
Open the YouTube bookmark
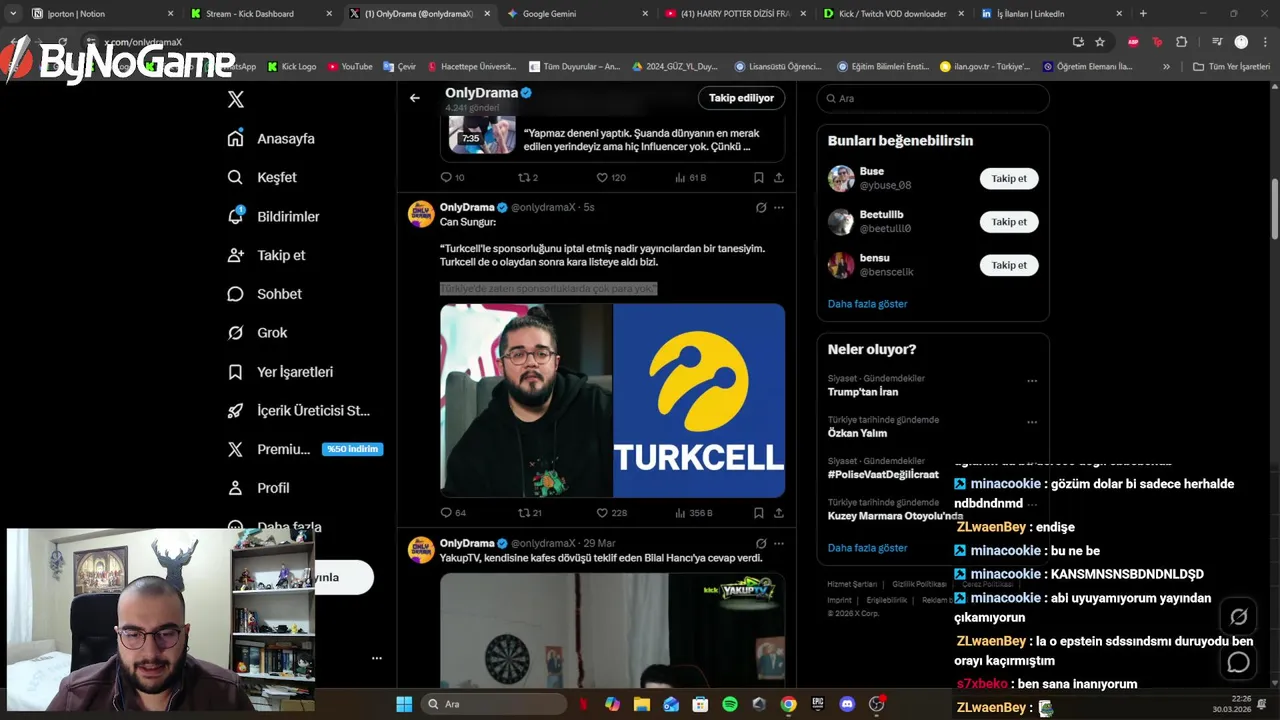pos(350,67)
